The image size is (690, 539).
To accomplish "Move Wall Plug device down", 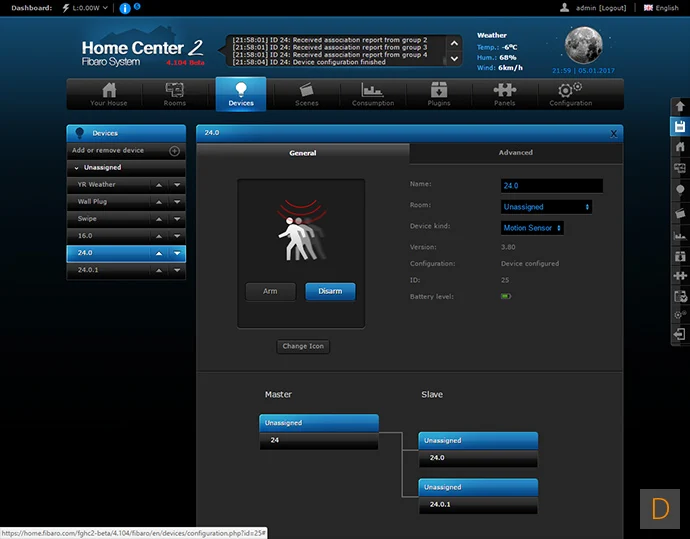I will coord(177,202).
